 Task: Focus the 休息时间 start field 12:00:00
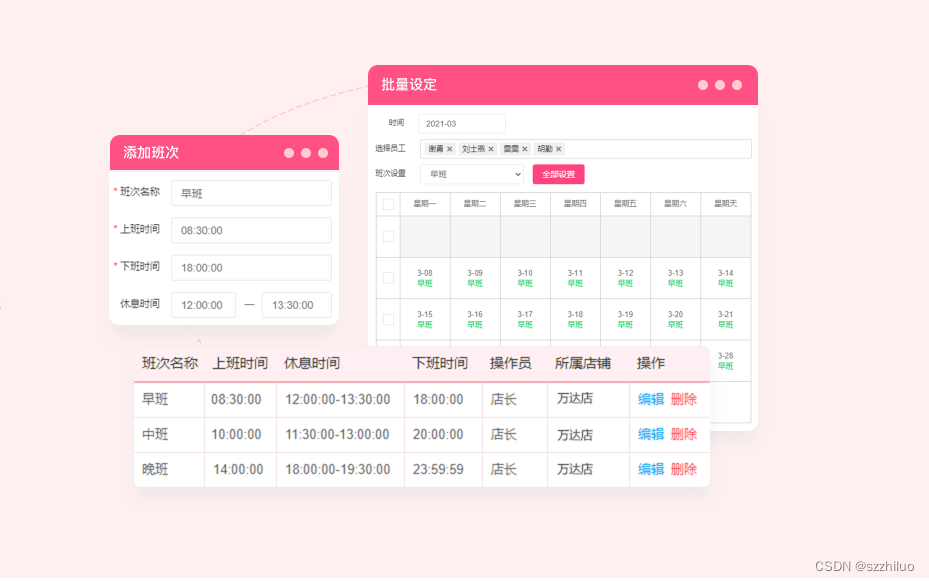203,305
